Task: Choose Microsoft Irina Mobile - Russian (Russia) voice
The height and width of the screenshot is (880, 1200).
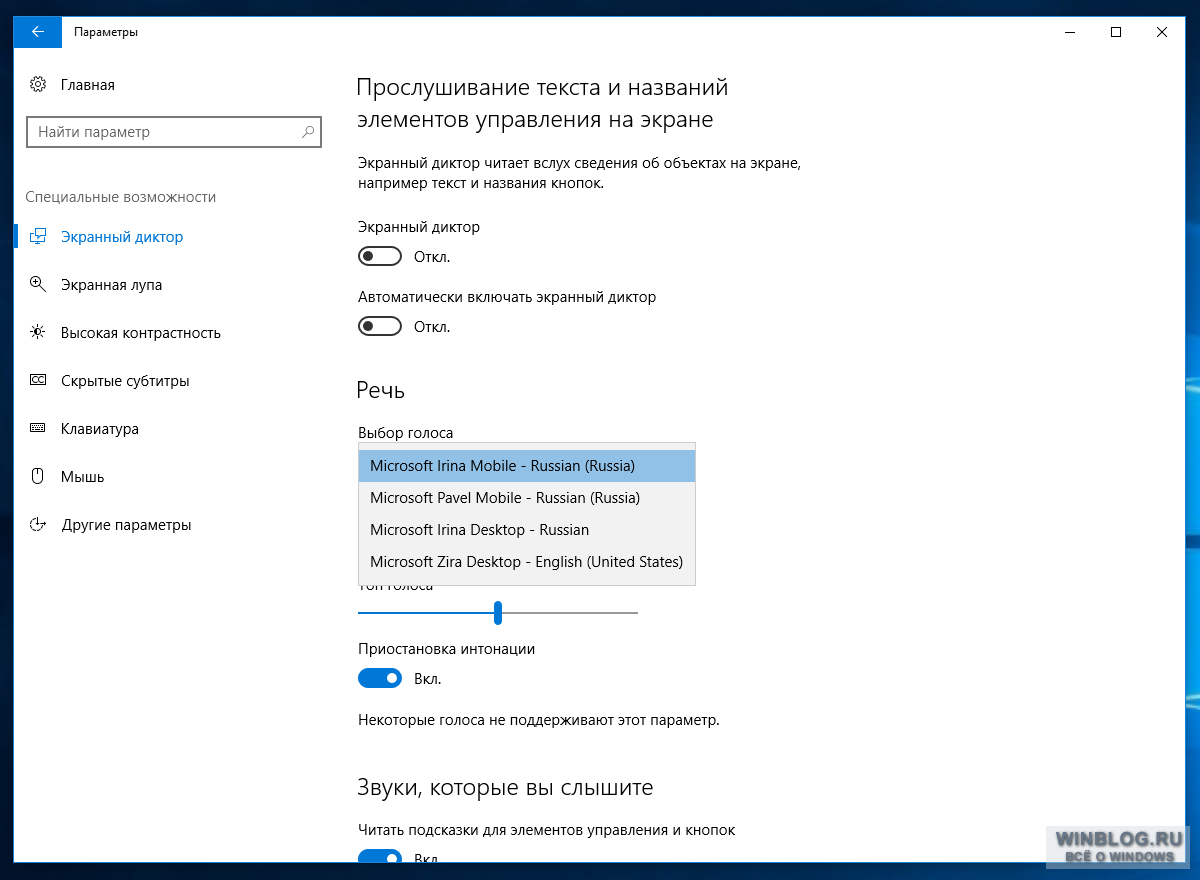Action: 527,466
